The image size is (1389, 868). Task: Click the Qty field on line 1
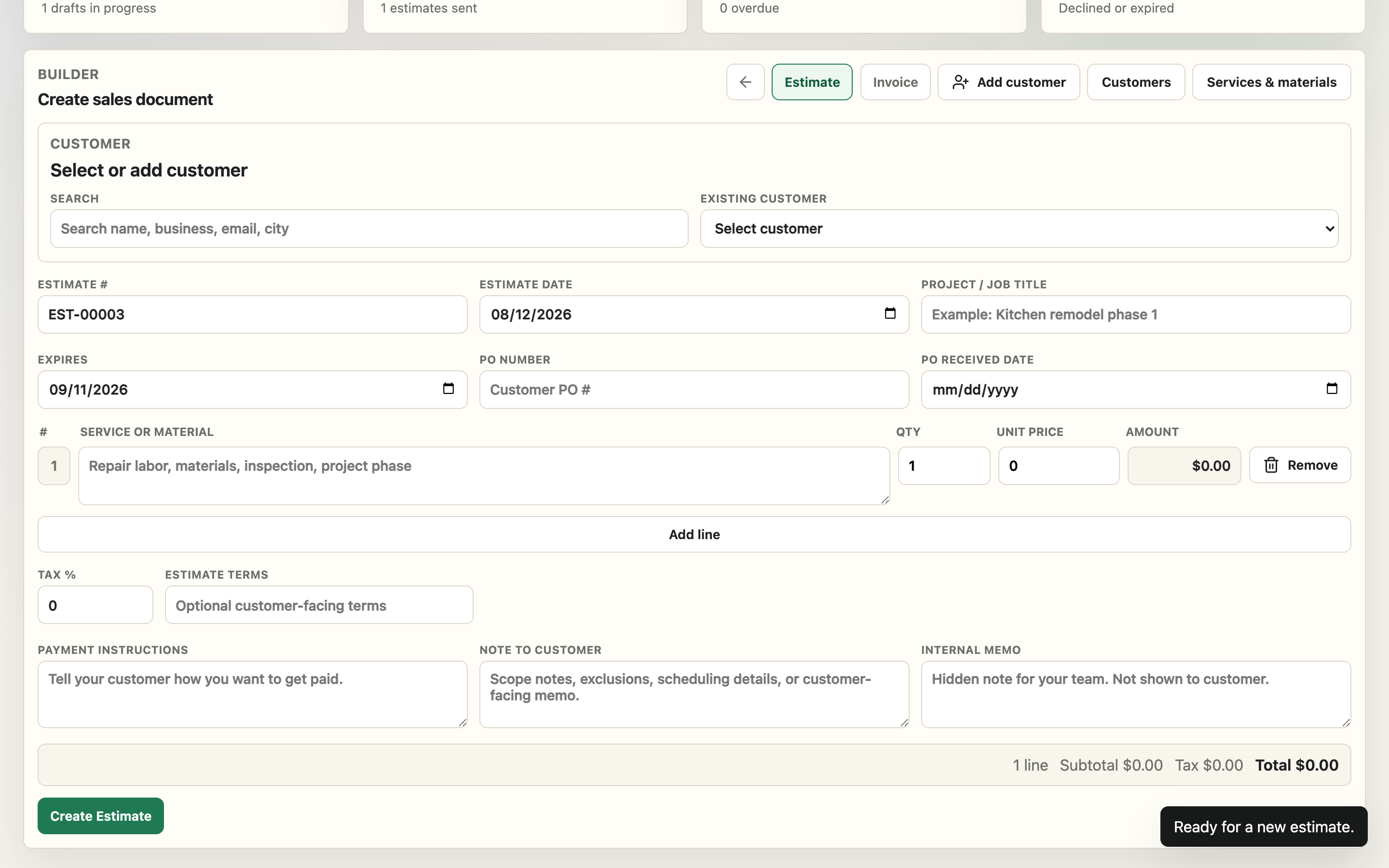943,465
